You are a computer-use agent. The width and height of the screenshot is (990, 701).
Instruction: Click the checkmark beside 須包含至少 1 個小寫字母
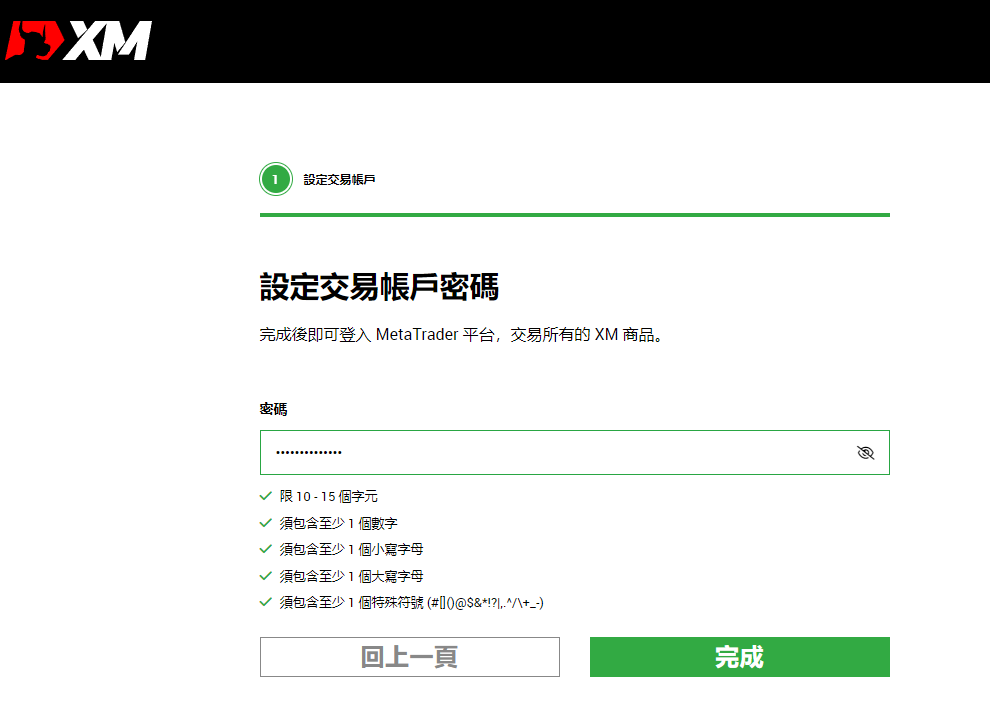[x=267, y=549]
